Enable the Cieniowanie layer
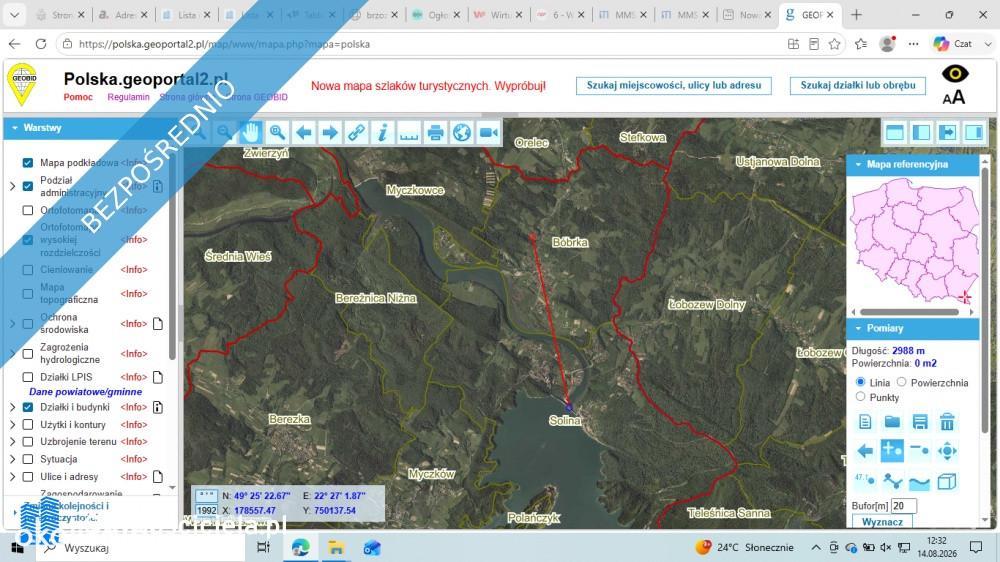 click(27, 270)
